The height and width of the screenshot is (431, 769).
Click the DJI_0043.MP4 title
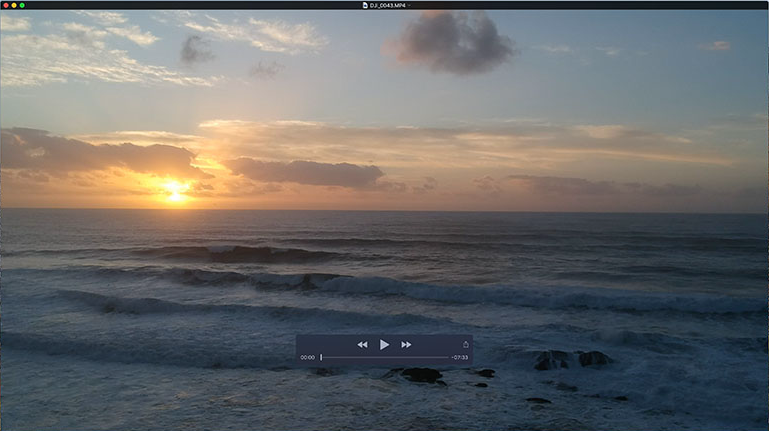coord(387,5)
